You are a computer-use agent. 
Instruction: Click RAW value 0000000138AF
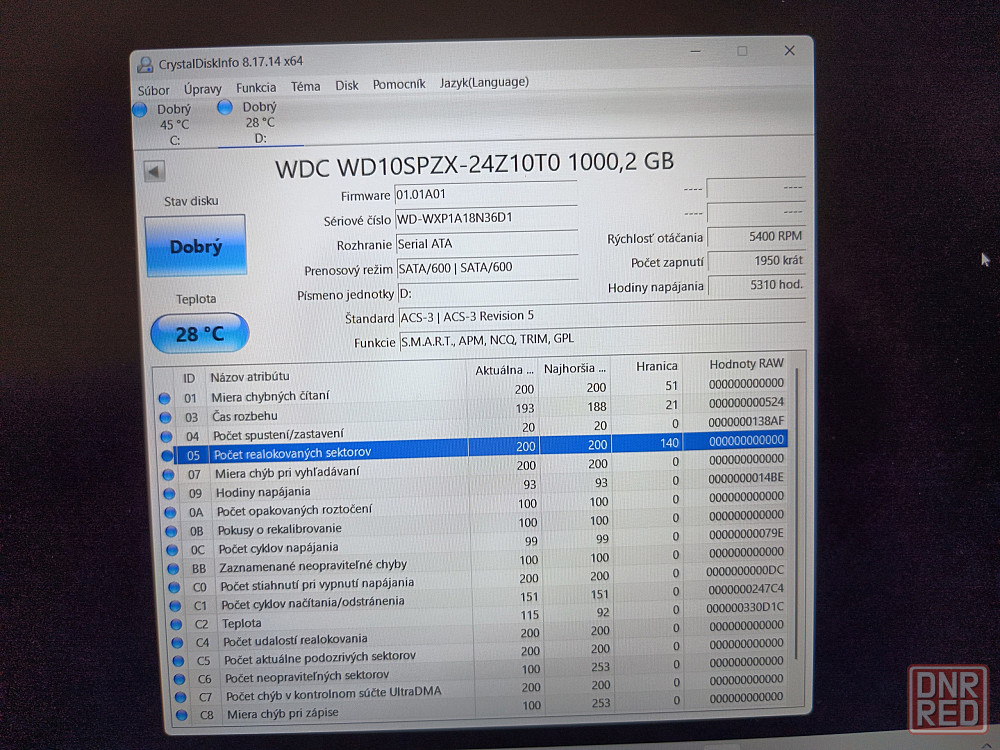click(746, 422)
